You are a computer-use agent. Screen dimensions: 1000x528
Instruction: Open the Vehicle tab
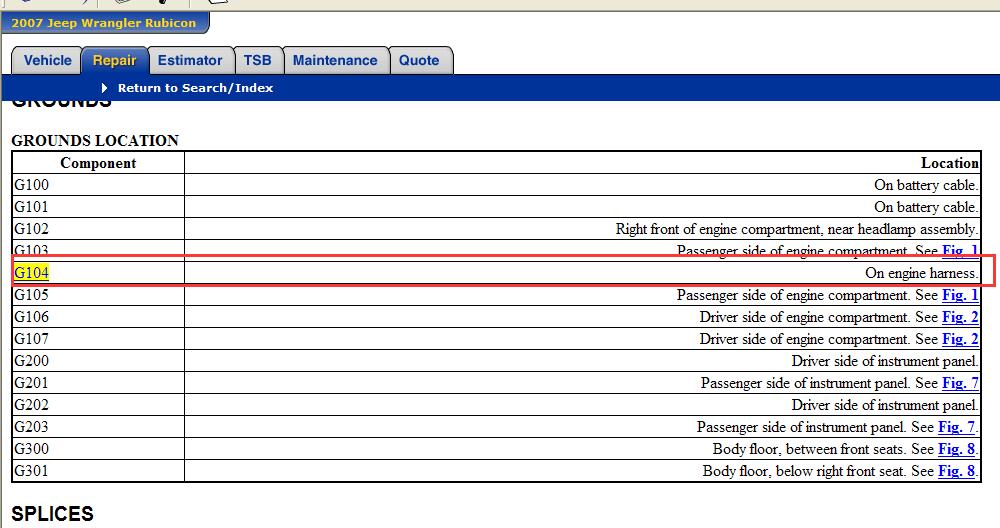[x=47, y=61]
